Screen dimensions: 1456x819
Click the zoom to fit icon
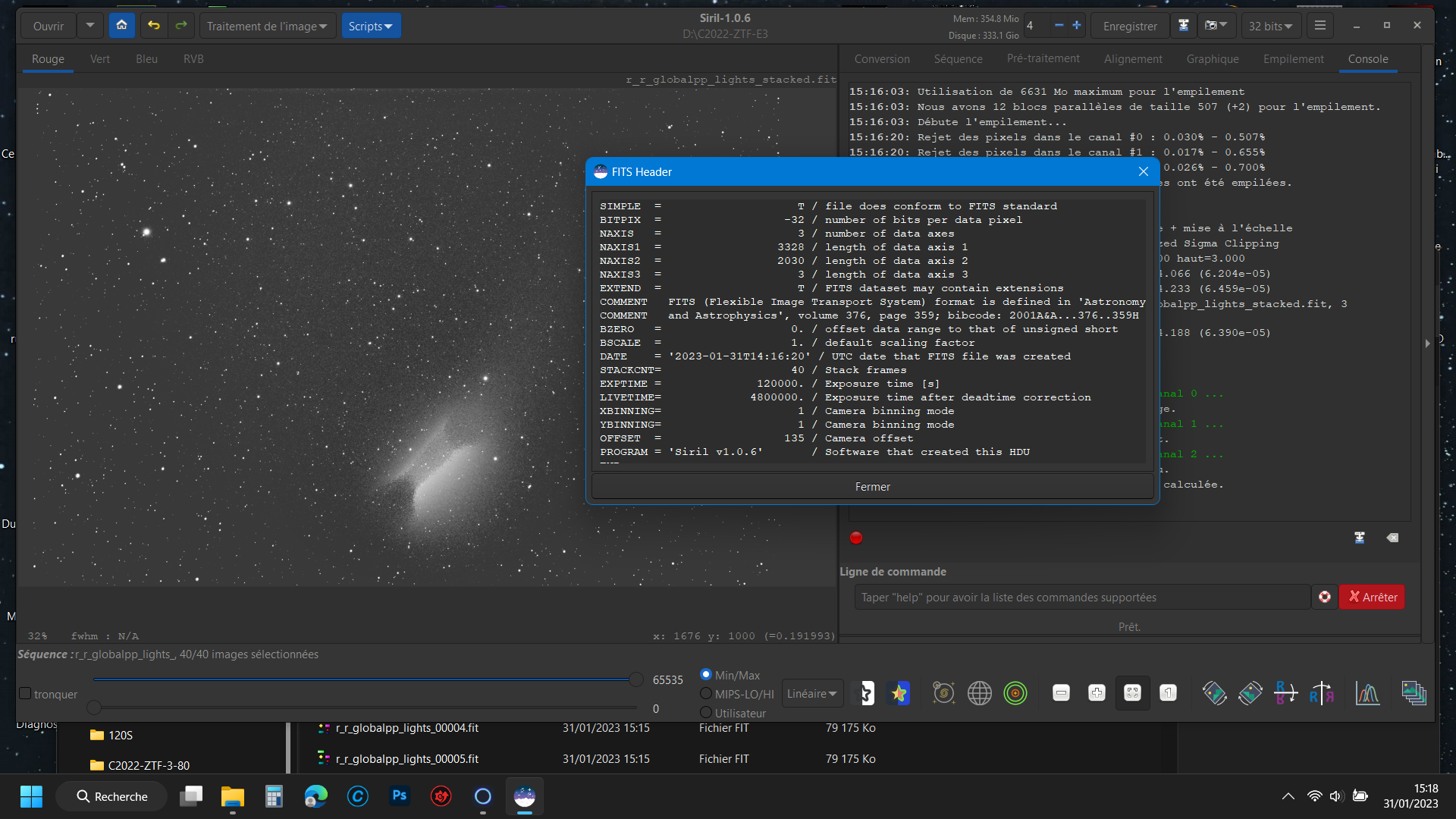pos(1132,693)
